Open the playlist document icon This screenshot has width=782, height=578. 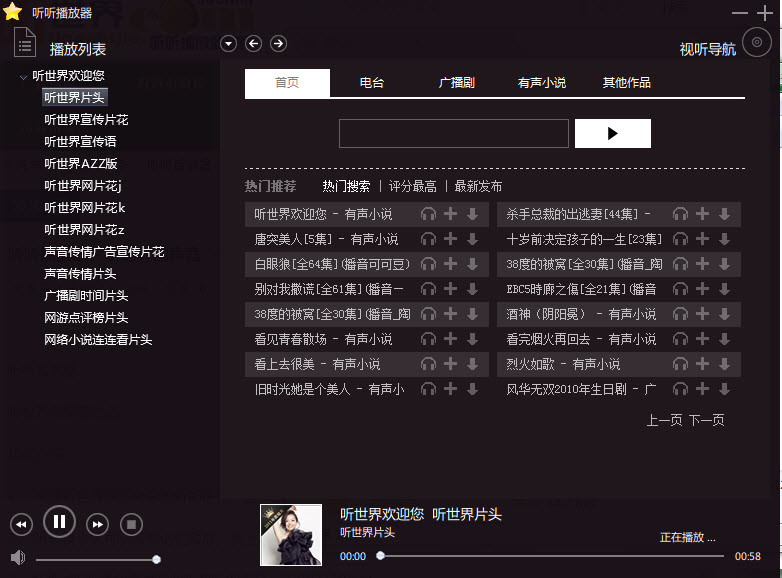[24, 42]
